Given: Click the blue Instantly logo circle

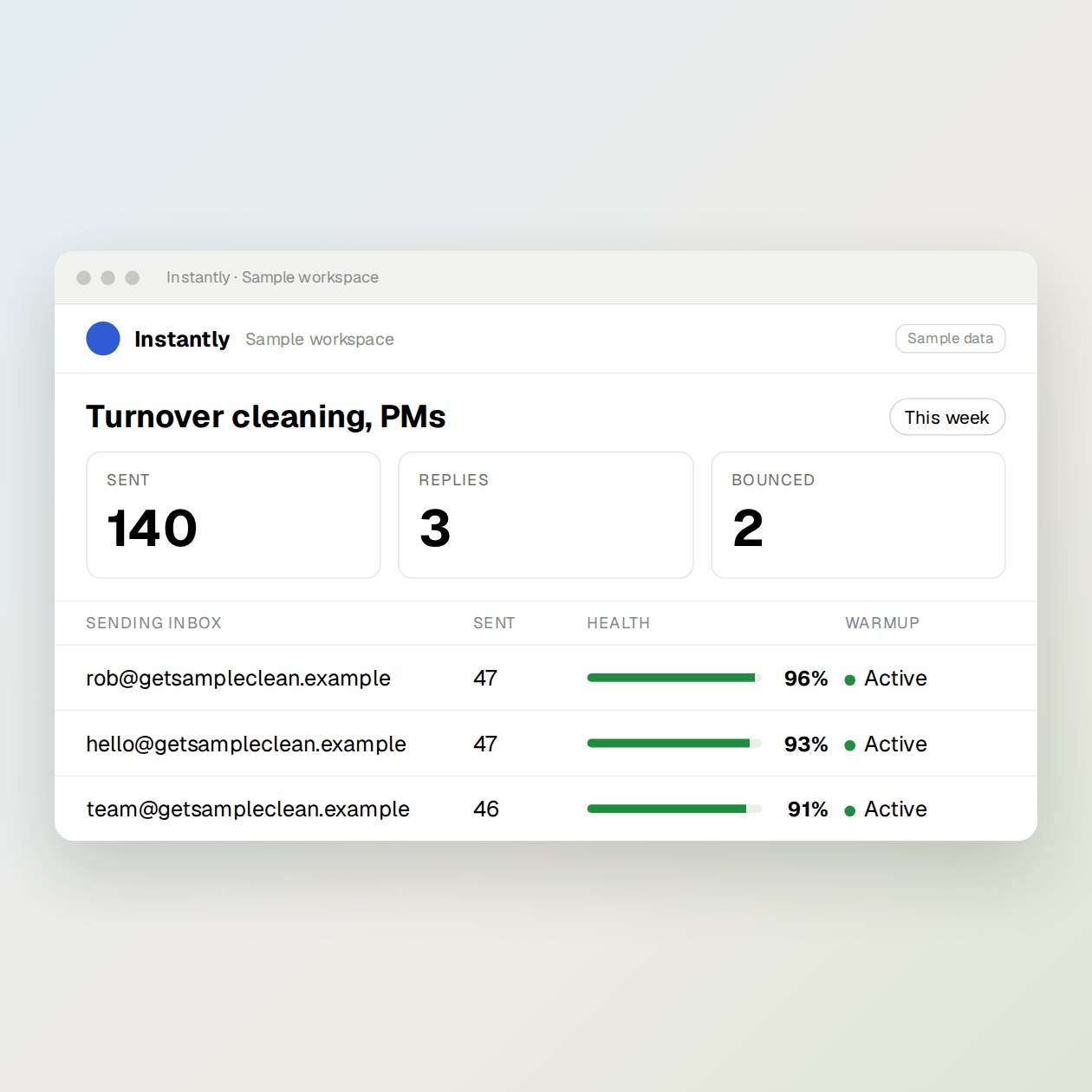Looking at the screenshot, I should tap(103, 339).
